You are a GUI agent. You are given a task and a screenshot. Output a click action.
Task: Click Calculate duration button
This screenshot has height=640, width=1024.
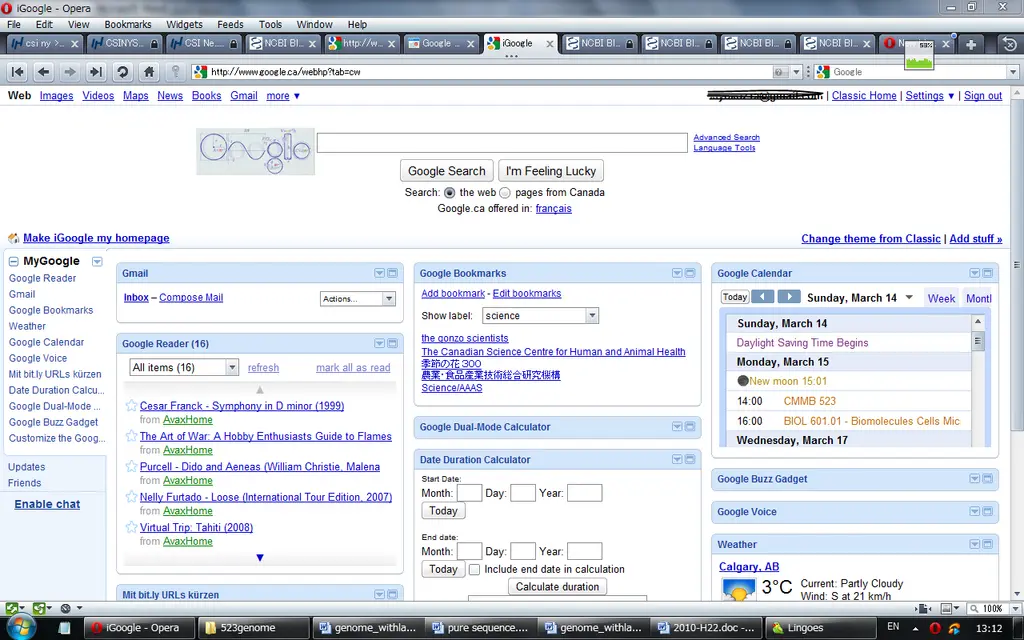pyautogui.click(x=557, y=586)
